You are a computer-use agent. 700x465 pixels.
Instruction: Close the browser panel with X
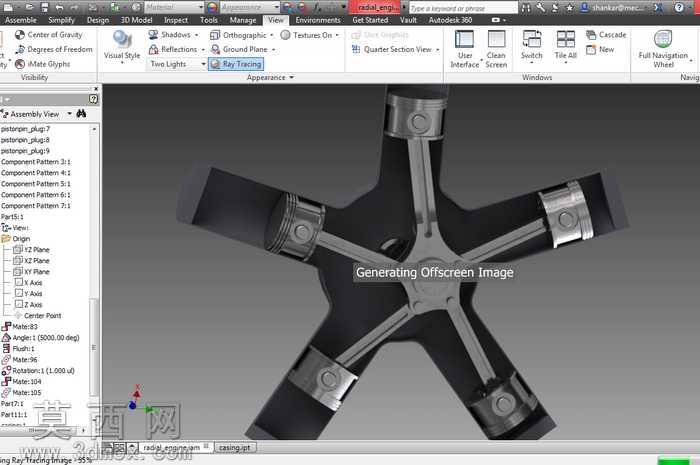coord(96,89)
